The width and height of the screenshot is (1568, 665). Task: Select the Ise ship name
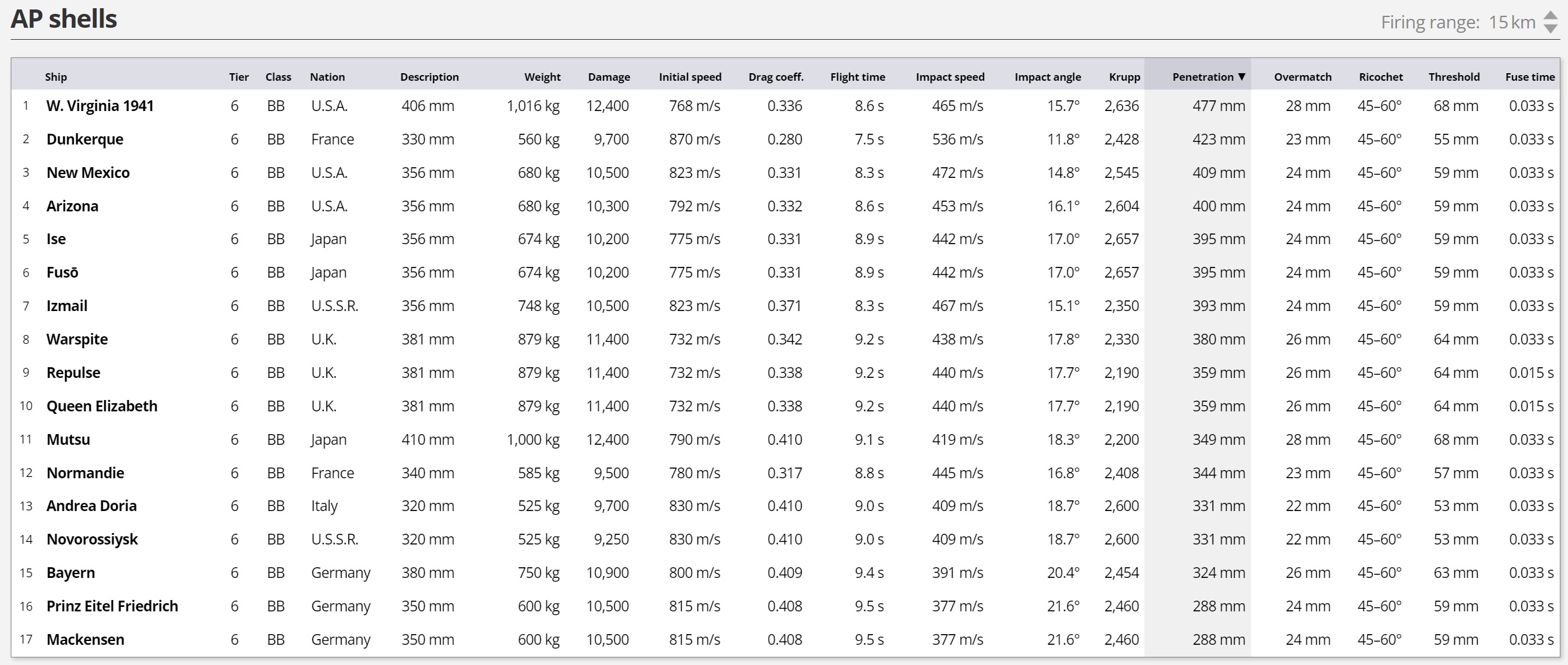(x=56, y=239)
